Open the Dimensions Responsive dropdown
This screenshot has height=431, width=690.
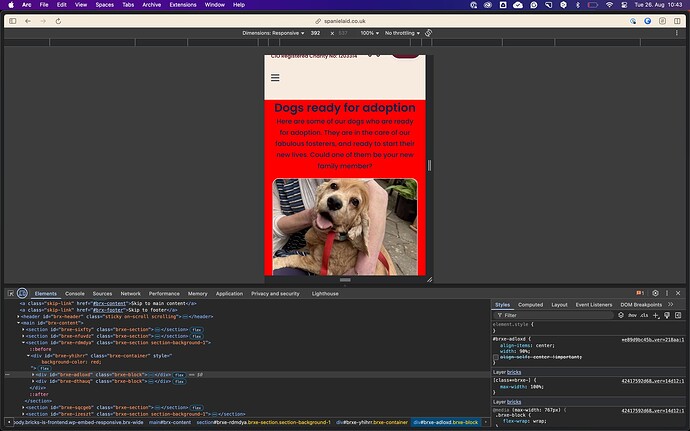273,33
